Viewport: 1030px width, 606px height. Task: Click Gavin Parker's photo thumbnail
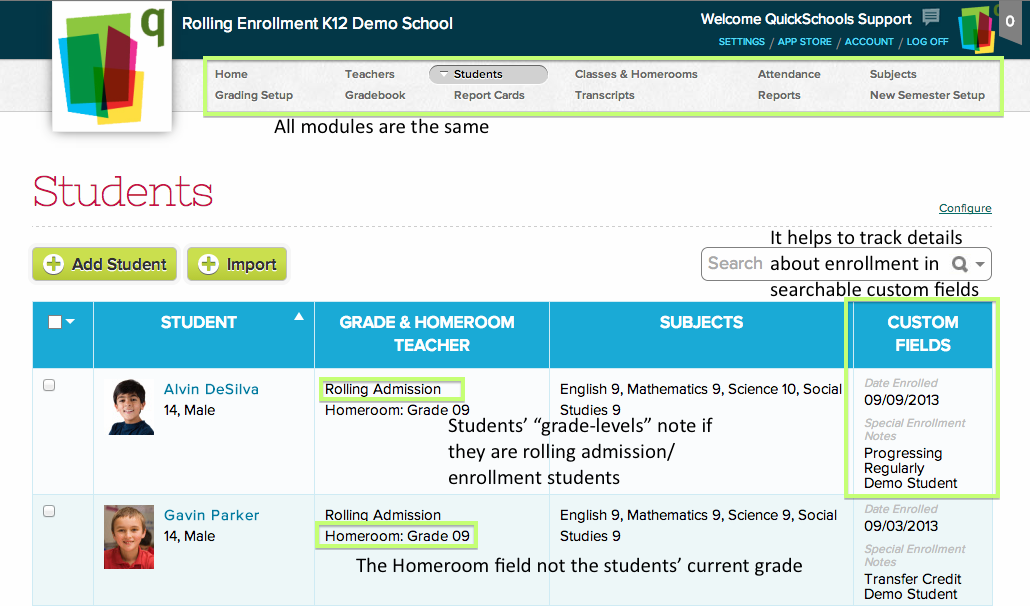pos(129,537)
